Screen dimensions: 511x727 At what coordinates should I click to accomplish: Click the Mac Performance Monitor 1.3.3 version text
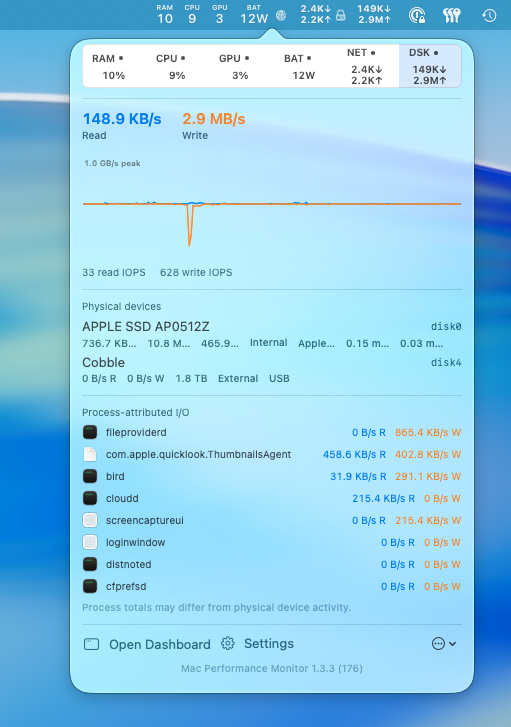point(272,669)
